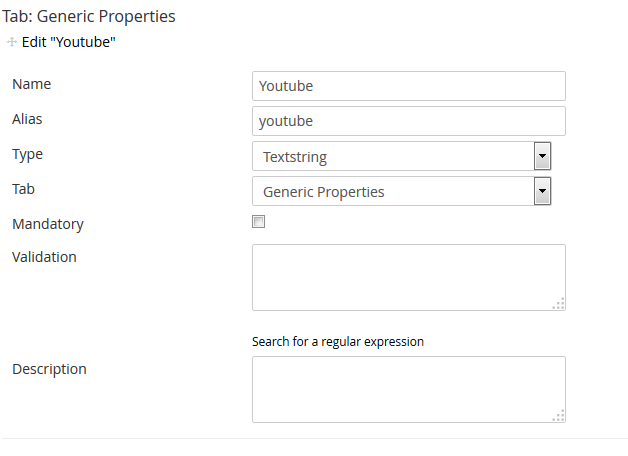
Task: Click the resize grip of the Description textarea
Action: pyautogui.click(x=558, y=416)
